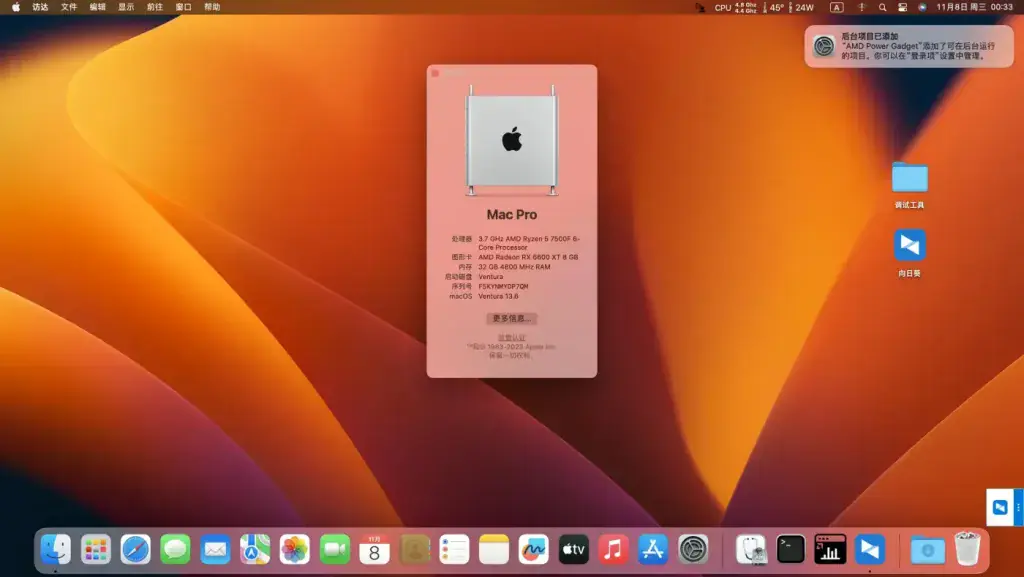Open App Store from the Dock

(653, 550)
